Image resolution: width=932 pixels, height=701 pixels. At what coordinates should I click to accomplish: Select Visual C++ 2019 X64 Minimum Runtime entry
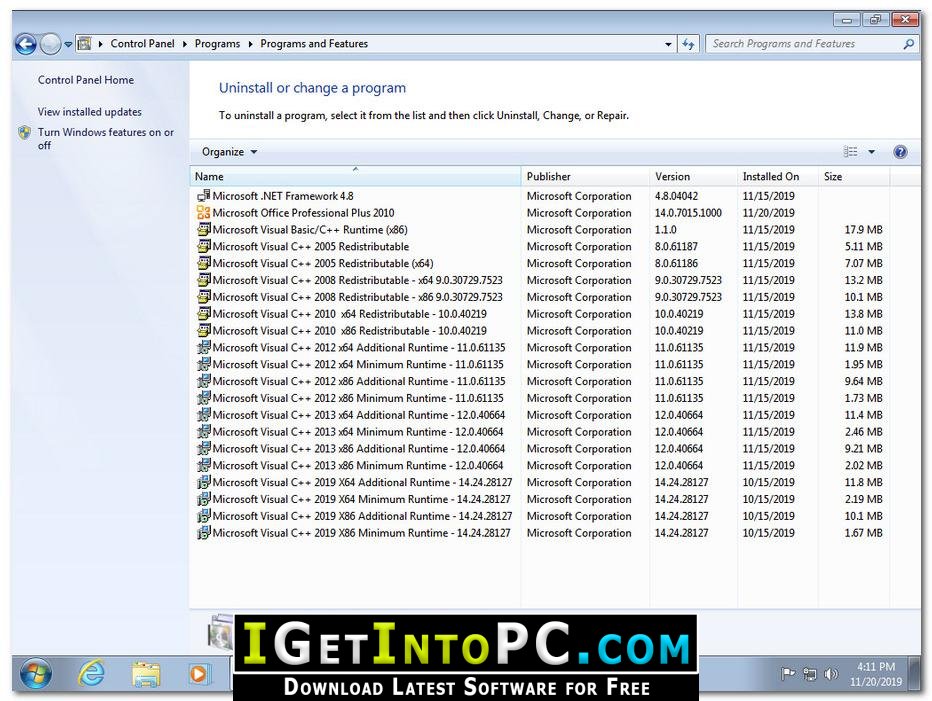point(361,499)
